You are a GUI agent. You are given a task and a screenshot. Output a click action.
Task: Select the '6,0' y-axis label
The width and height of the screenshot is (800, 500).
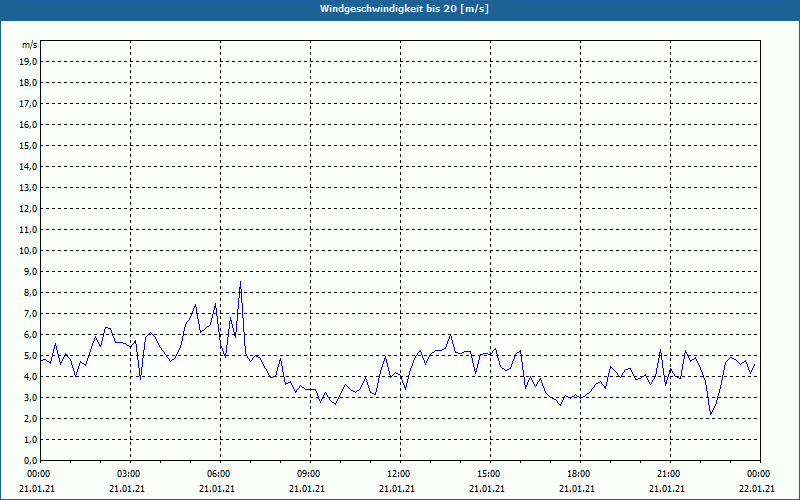tap(31, 335)
